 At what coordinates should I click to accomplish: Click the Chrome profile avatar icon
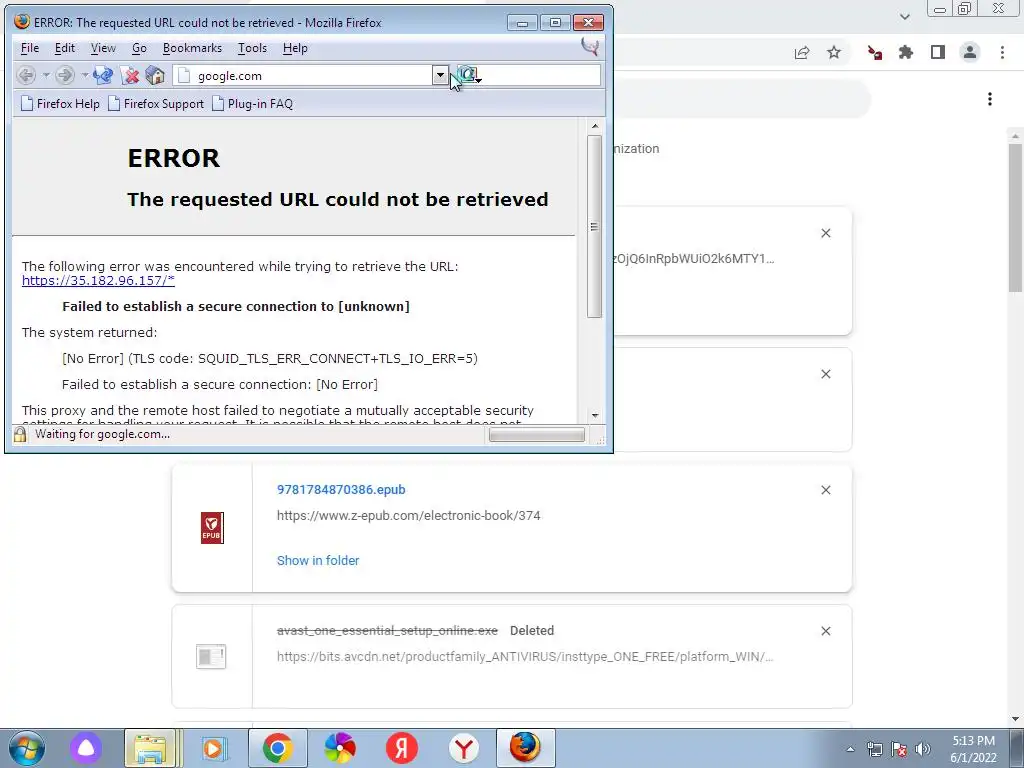tap(970, 52)
